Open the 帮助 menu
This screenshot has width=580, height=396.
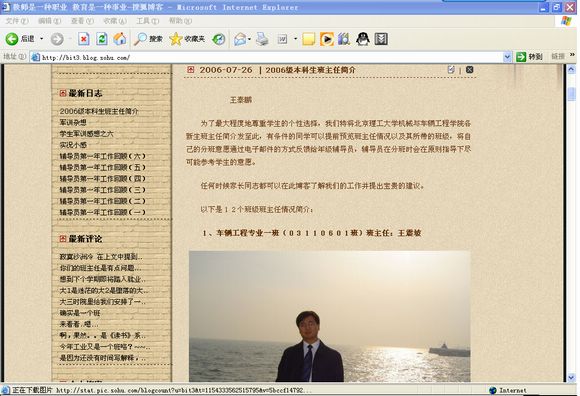[180, 21]
